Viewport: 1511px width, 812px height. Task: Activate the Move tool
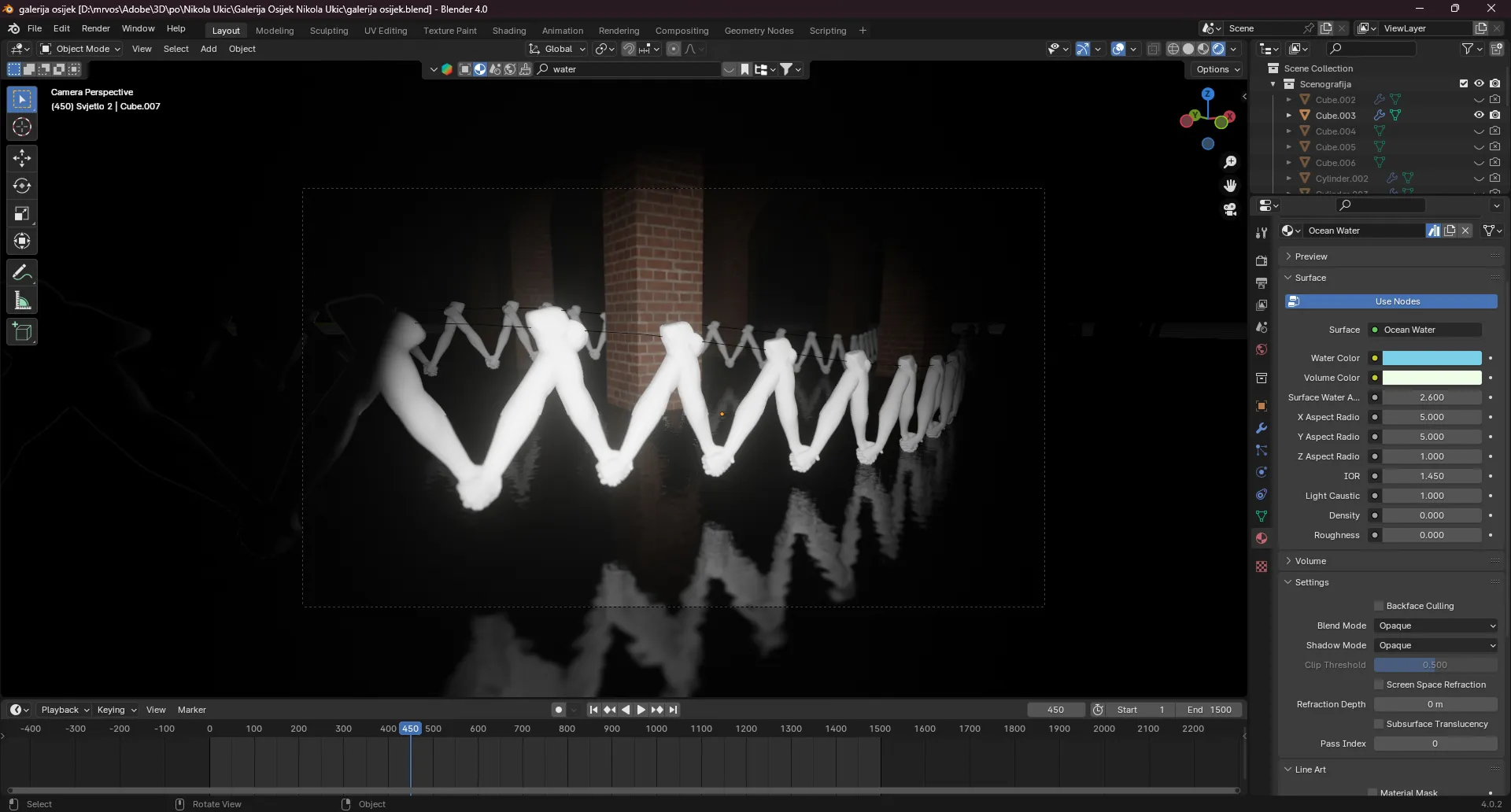pyautogui.click(x=22, y=158)
